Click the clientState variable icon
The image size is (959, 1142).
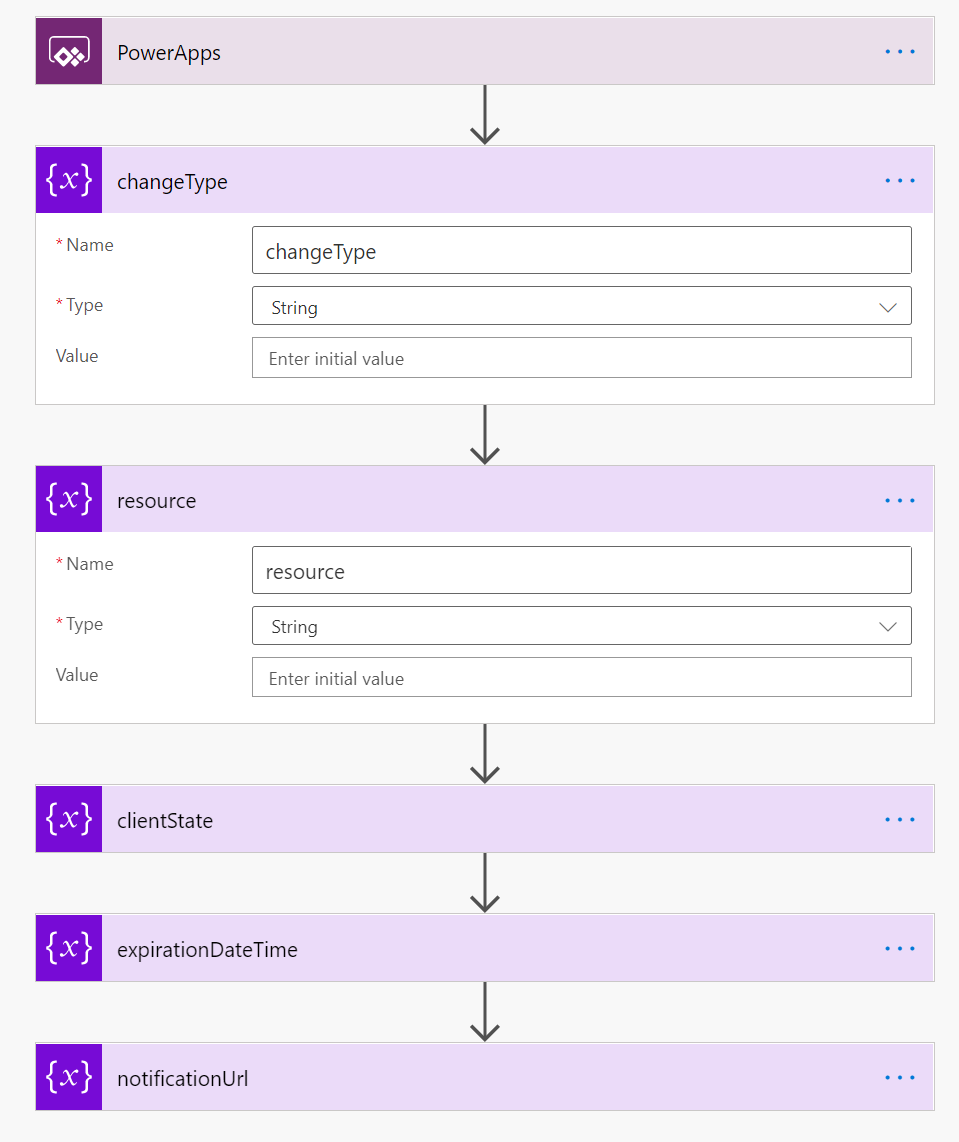(x=69, y=819)
